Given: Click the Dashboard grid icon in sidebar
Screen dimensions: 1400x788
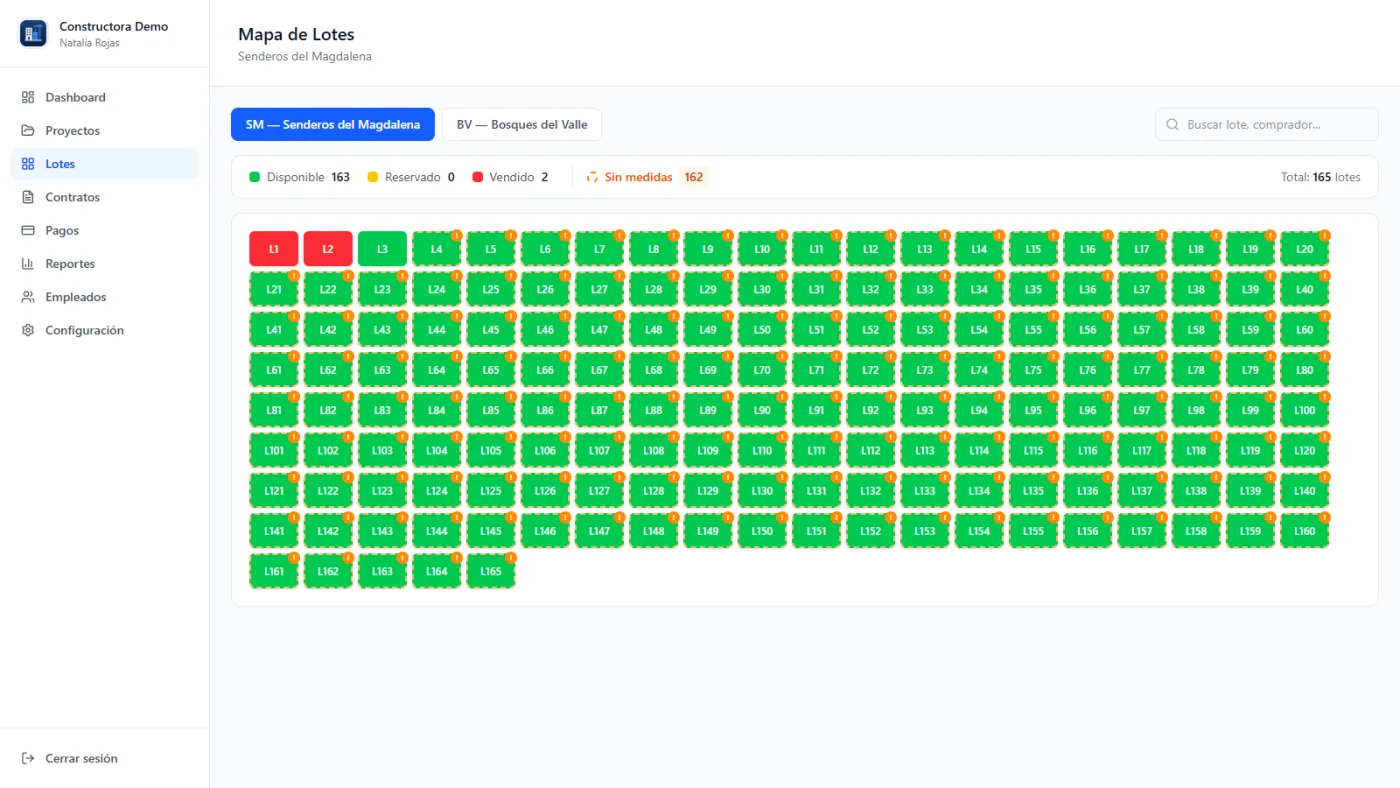Looking at the screenshot, I should click(x=28, y=98).
